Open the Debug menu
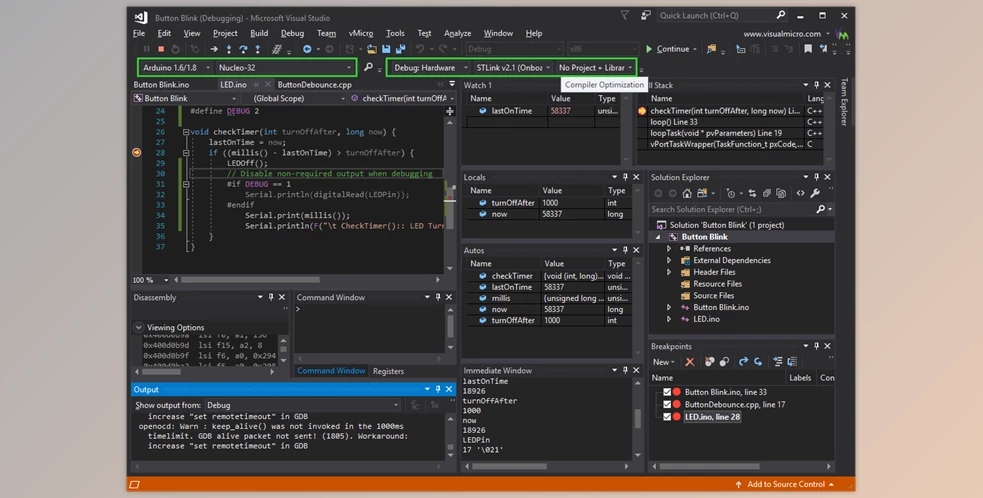983x498 pixels. (292, 33)
